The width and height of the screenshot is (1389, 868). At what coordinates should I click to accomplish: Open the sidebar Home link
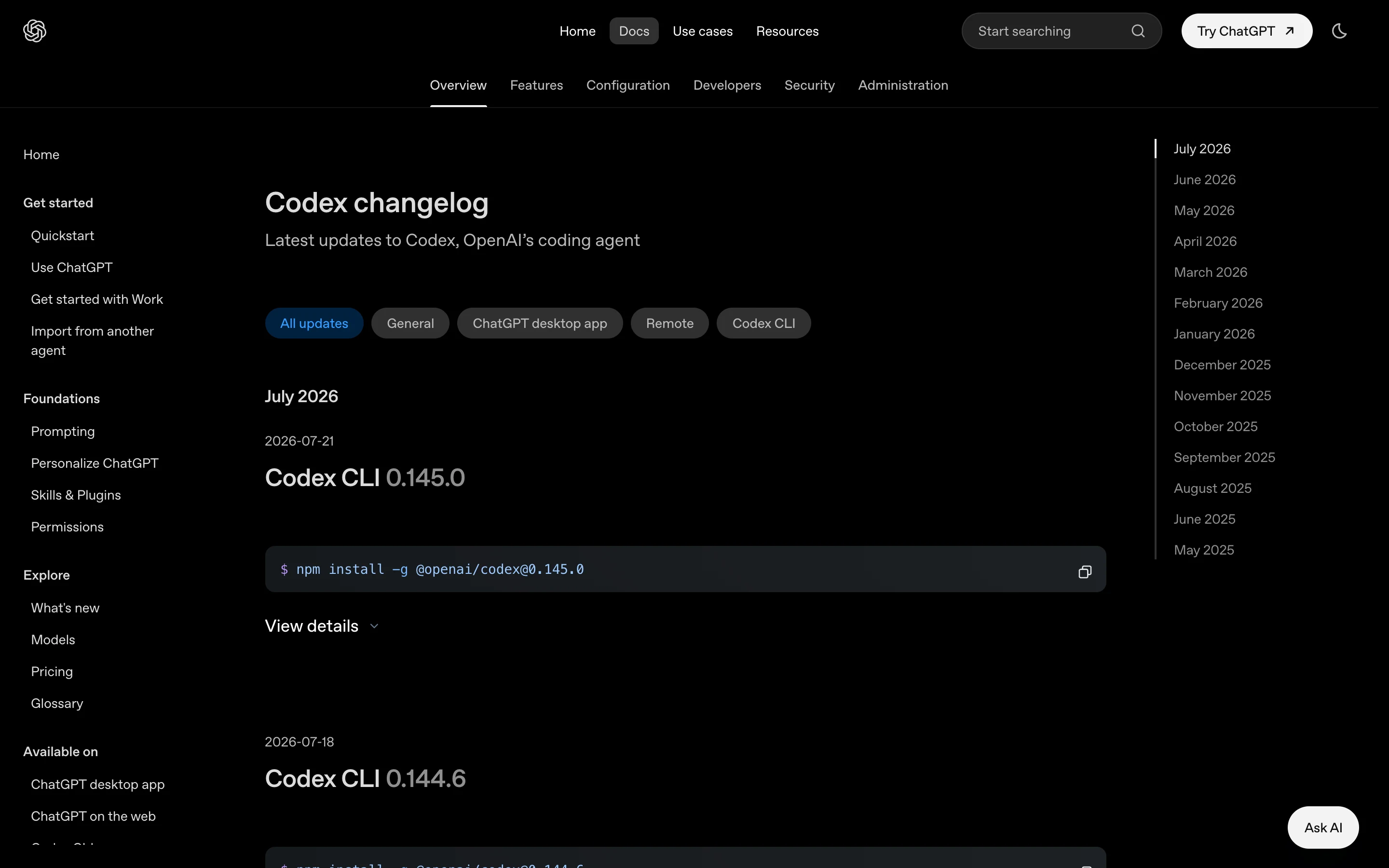41,155
